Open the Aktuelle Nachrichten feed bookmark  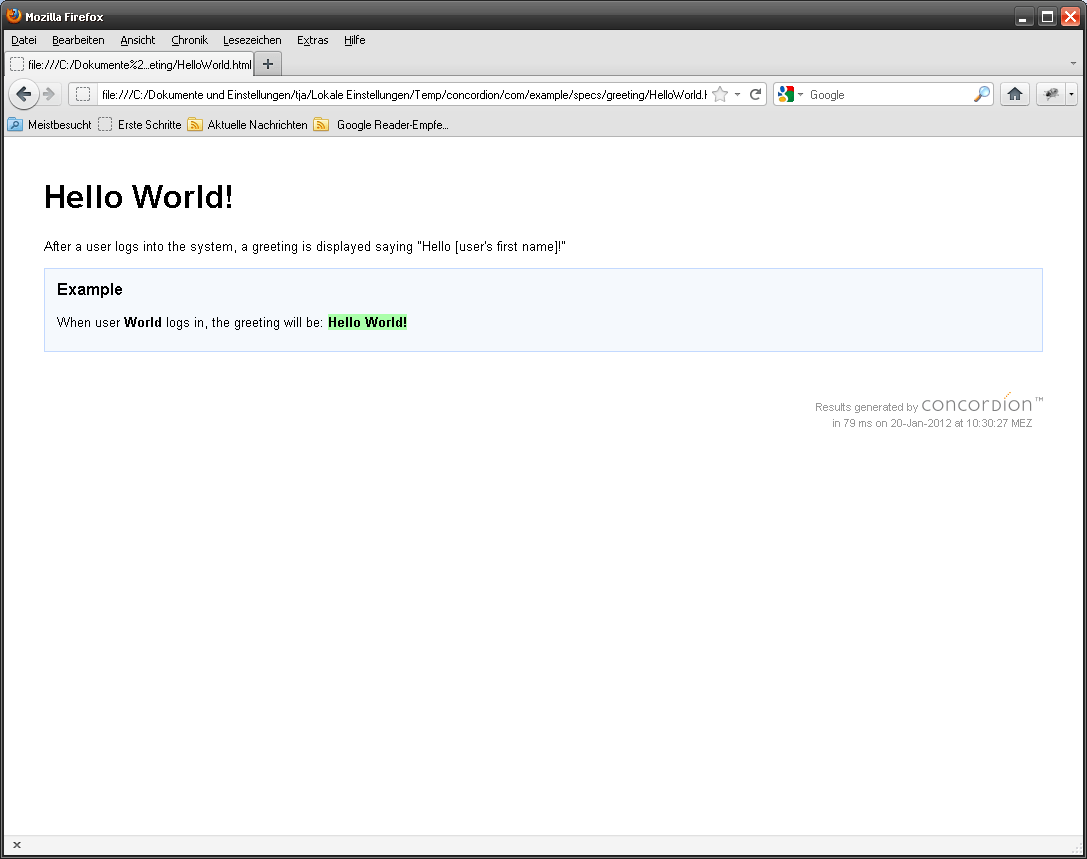248,125
